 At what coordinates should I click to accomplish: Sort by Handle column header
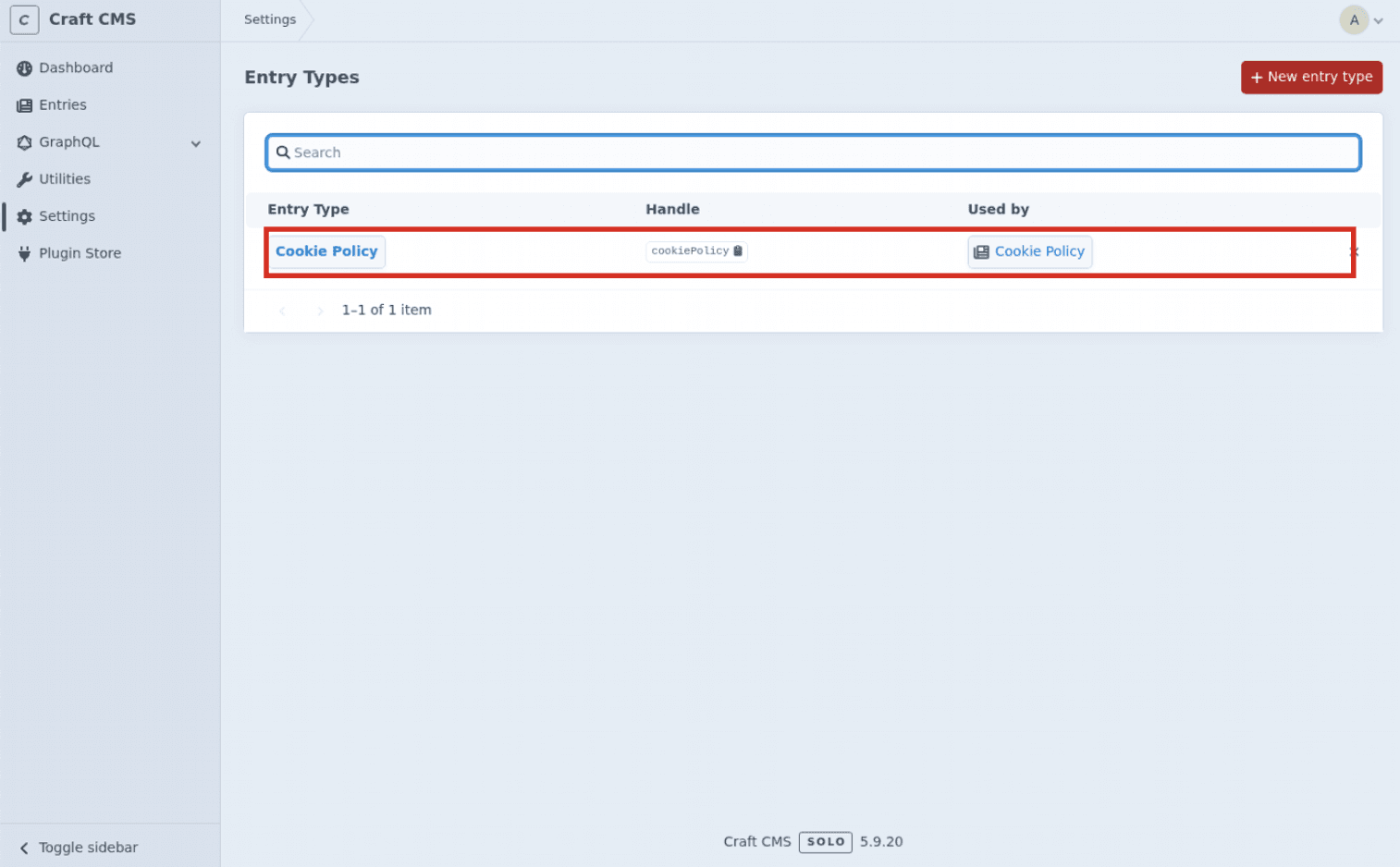(672, 209)
